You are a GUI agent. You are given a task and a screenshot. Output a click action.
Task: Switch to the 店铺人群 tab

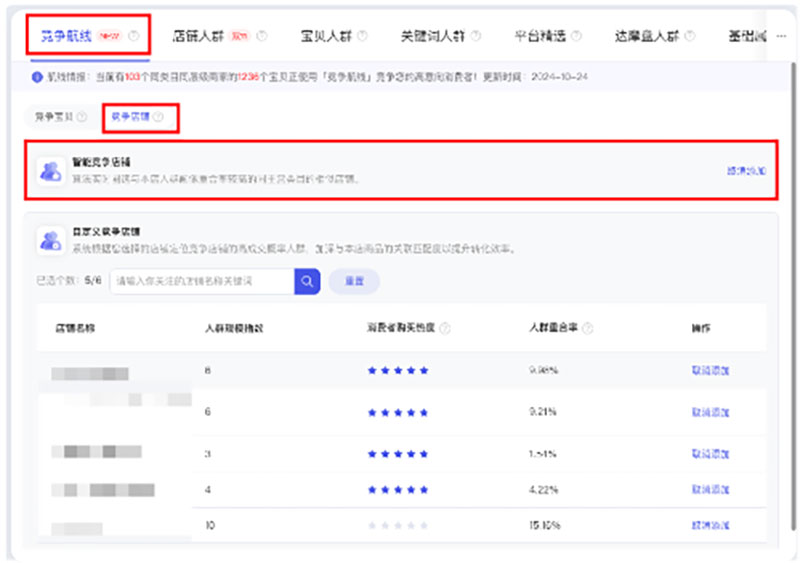tap(198, 36)
